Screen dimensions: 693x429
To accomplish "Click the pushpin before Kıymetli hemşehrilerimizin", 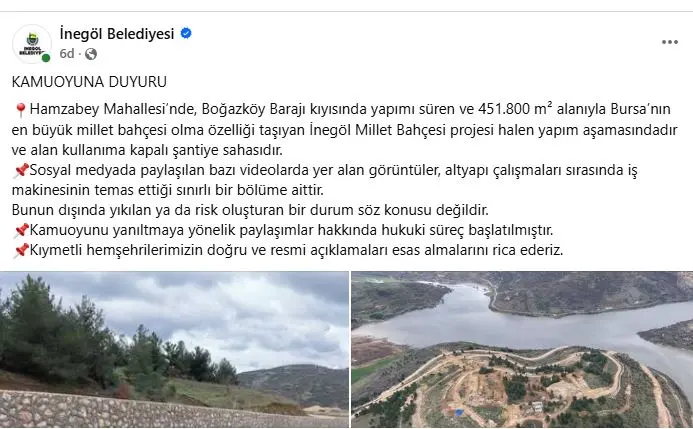I will 21,251.
